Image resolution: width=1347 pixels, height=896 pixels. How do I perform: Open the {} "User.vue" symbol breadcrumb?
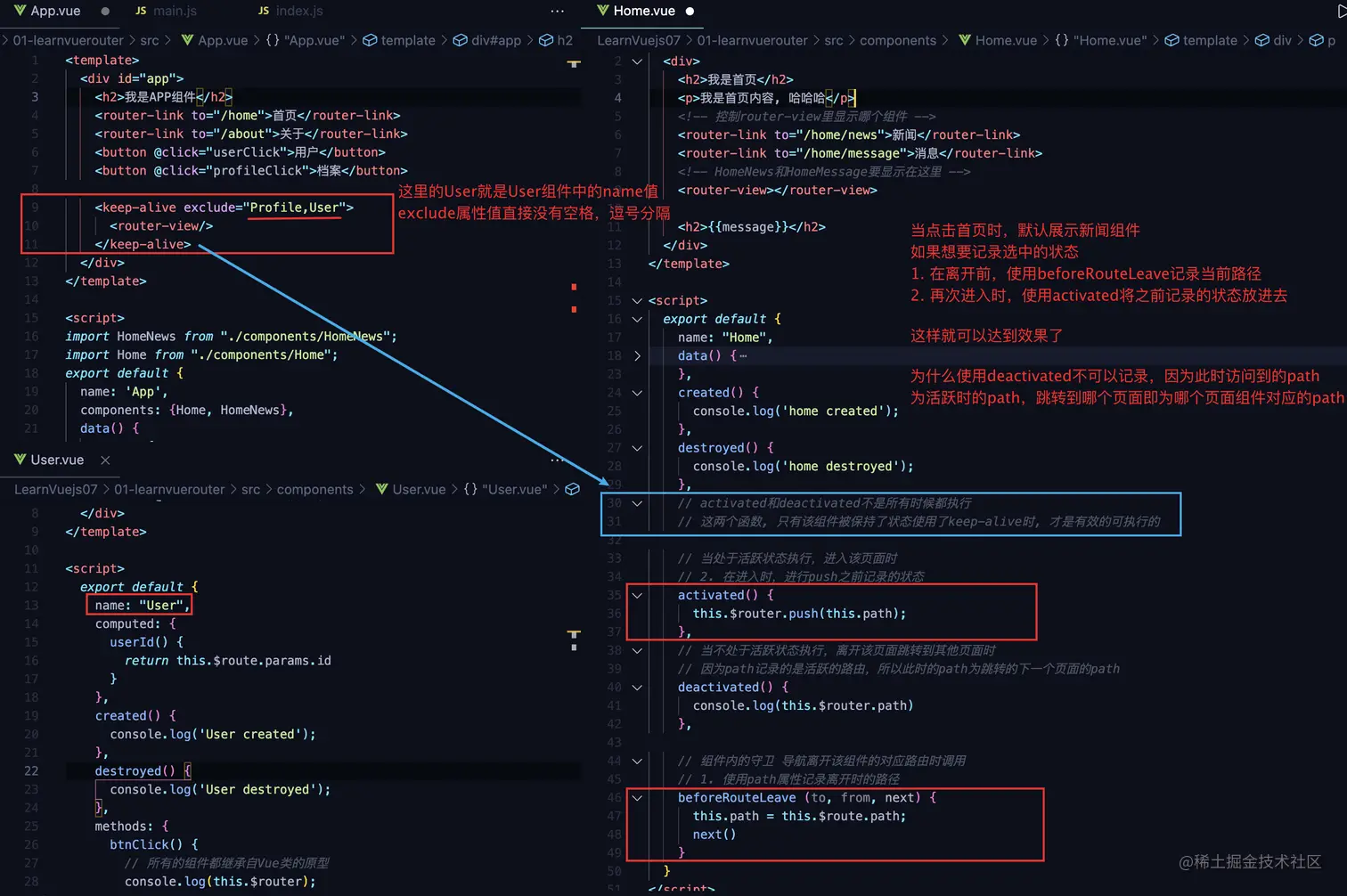(505, 489)
